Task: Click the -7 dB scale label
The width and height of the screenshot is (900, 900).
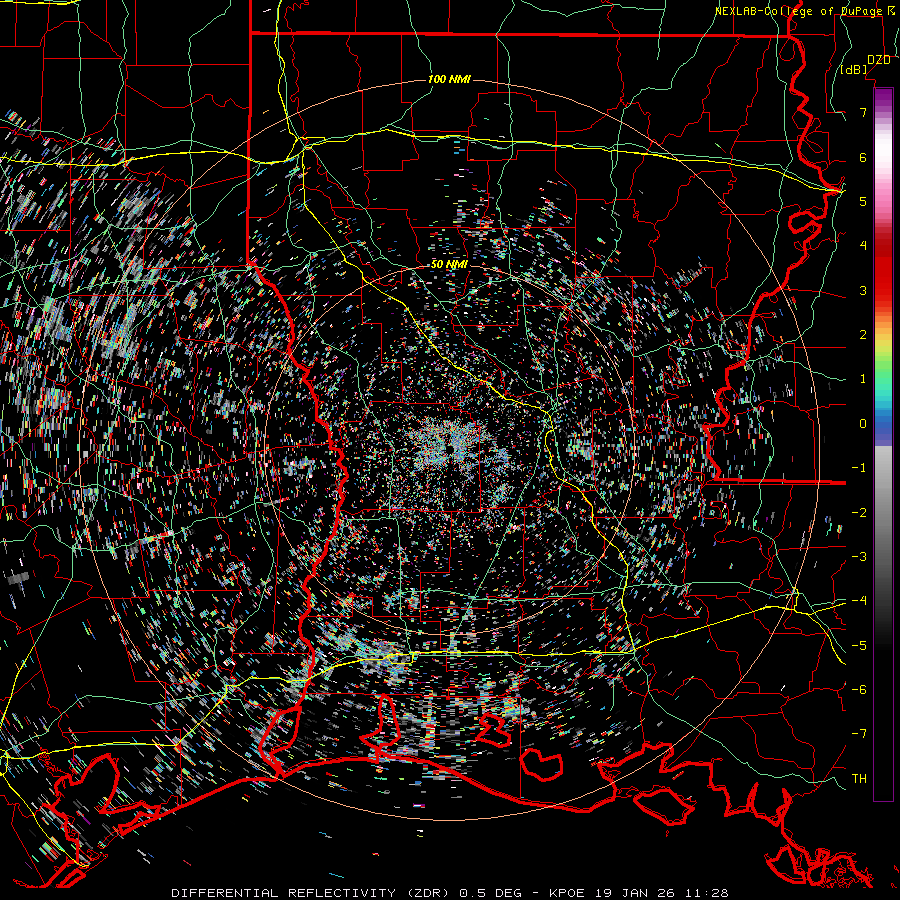Action: click(859, 734)
